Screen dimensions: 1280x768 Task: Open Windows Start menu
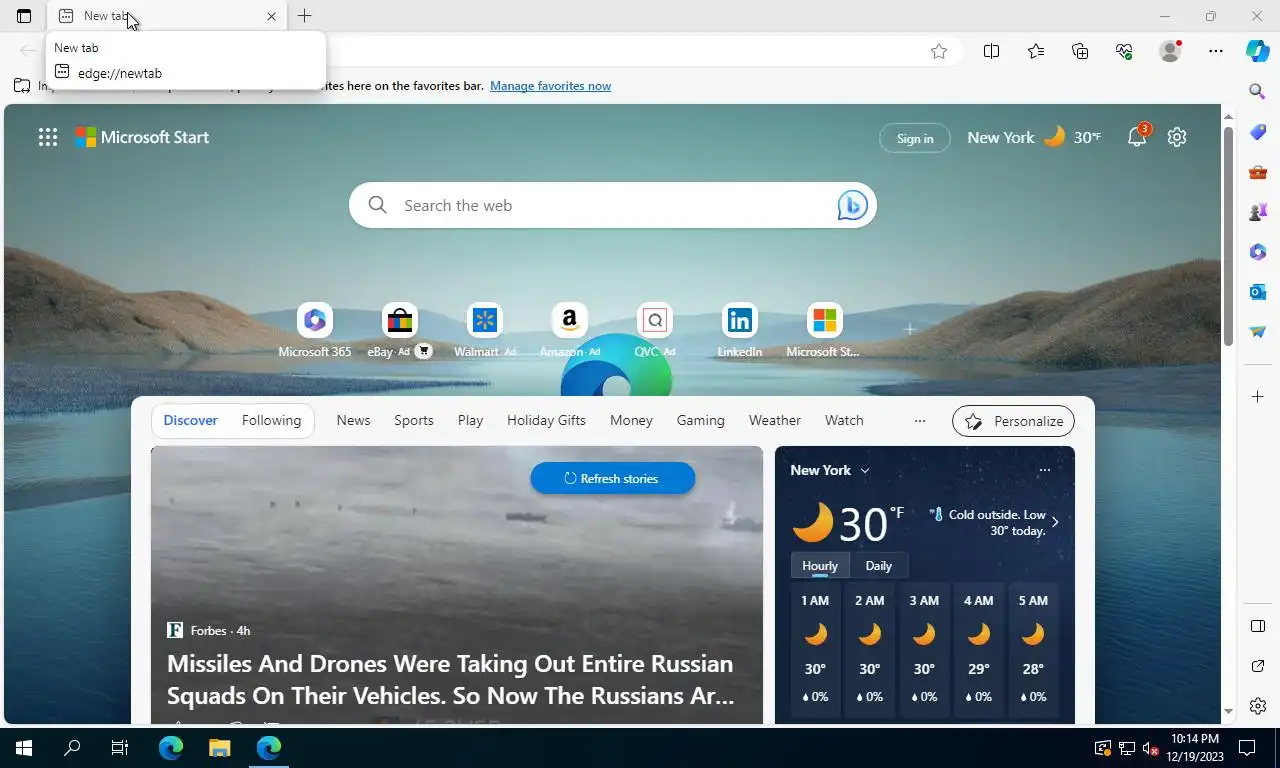pyautogui.click(x=24, y=747)
